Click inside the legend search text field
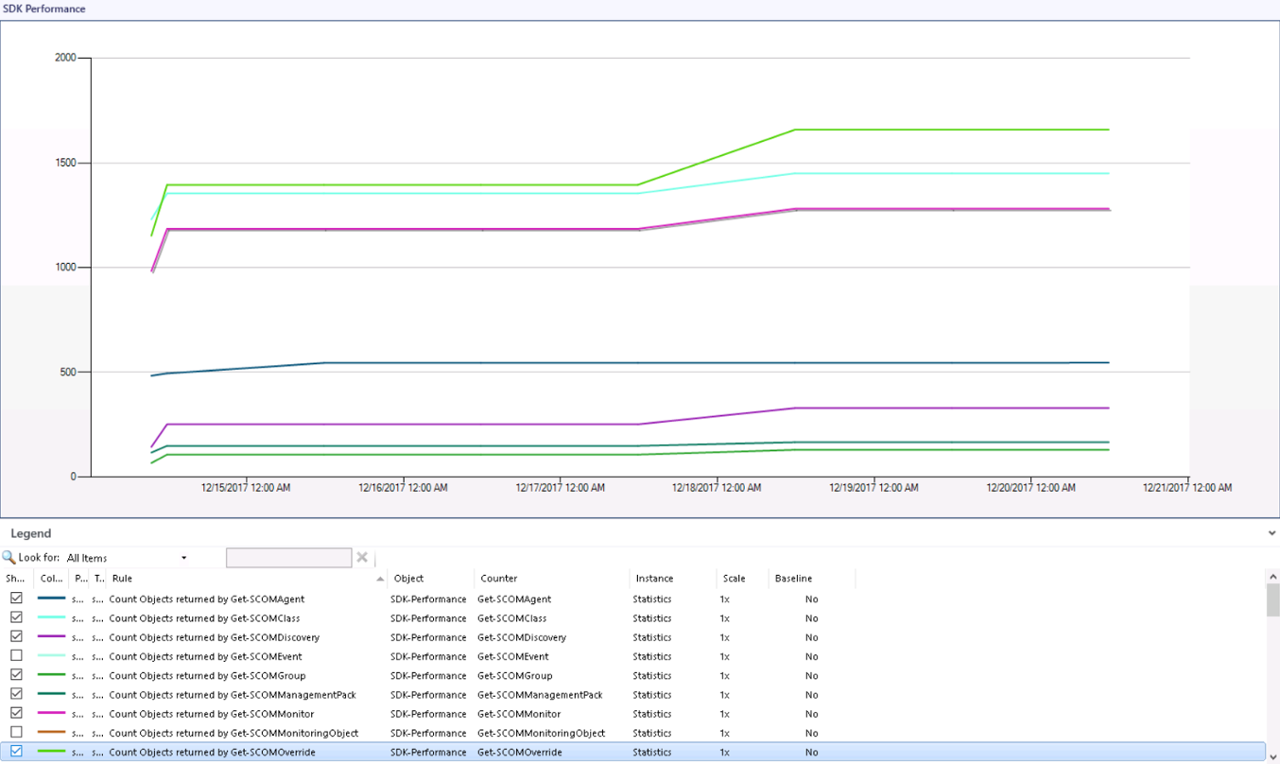1280x764 pixels. [288, 558]
